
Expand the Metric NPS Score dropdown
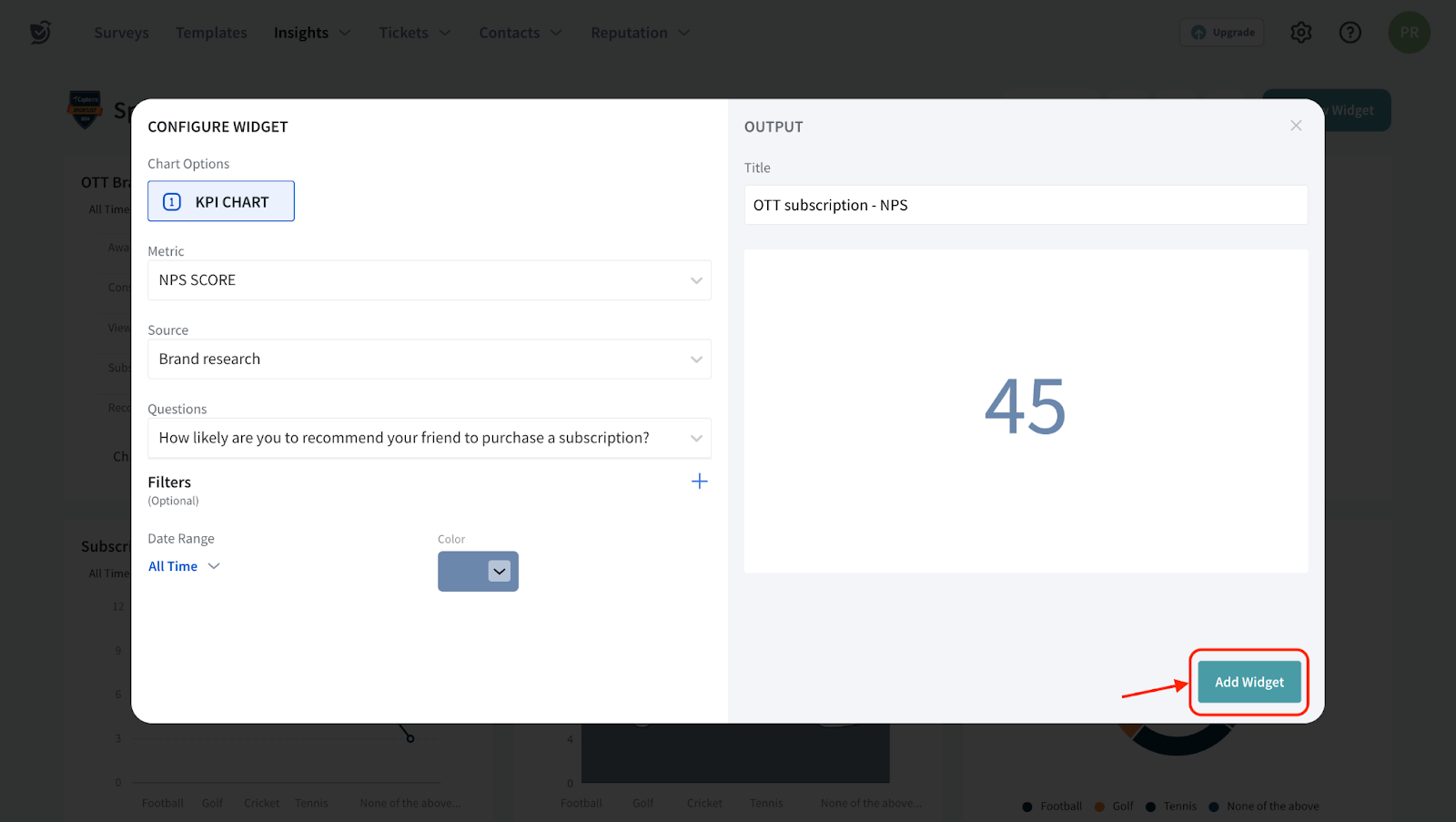(429, 280)
